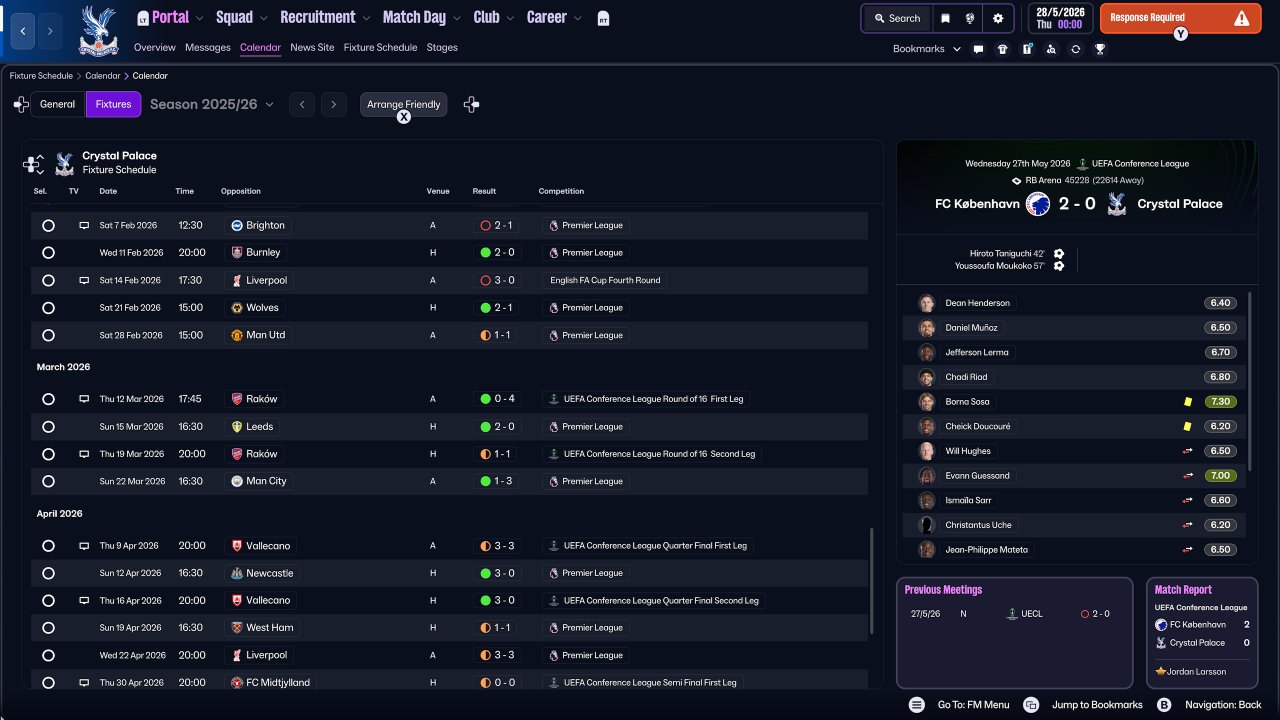
Task: Open settings gear in top bar
Action: 998,18
